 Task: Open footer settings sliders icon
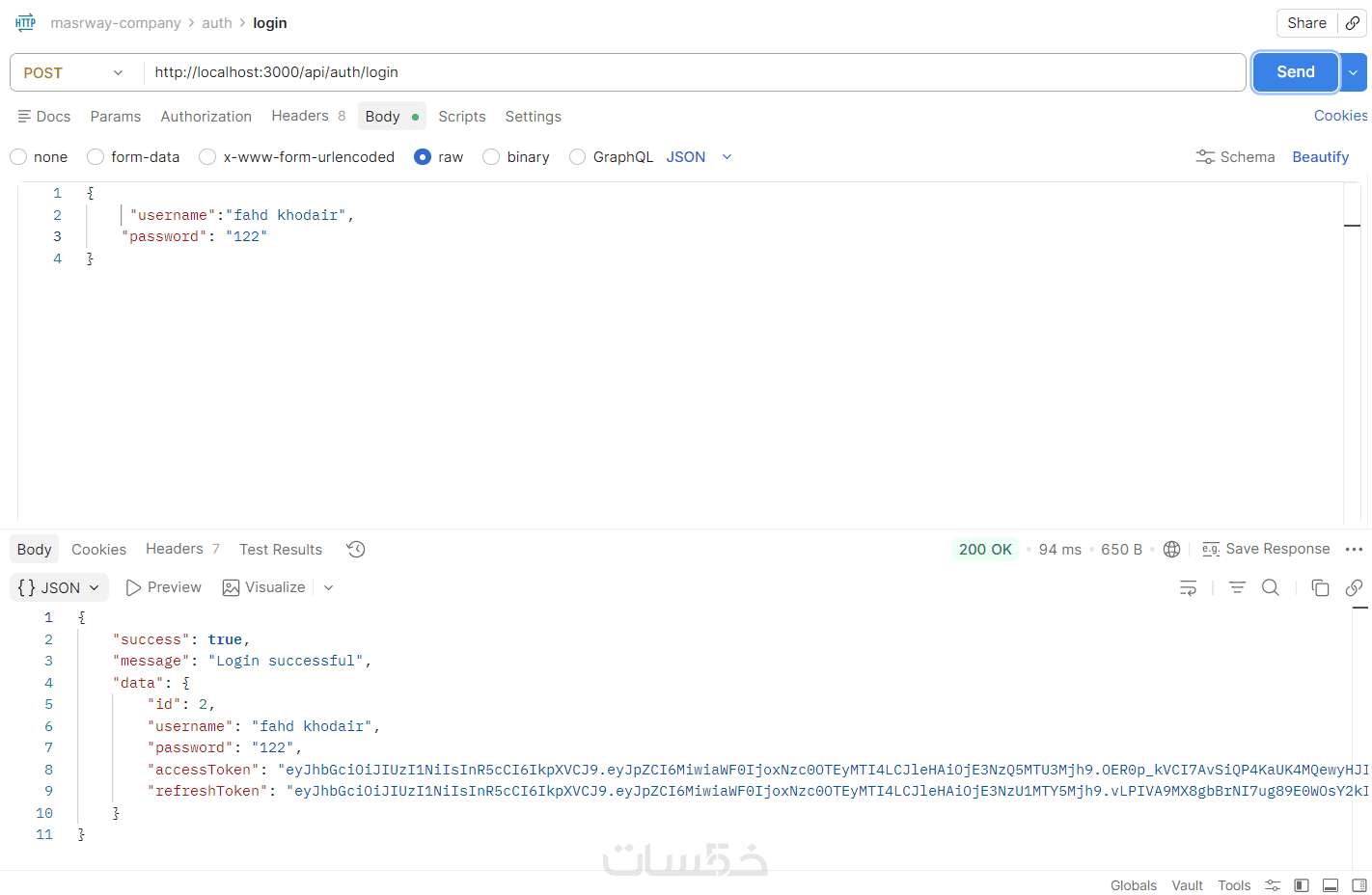pyautogui.click(x=1273, y=885)
